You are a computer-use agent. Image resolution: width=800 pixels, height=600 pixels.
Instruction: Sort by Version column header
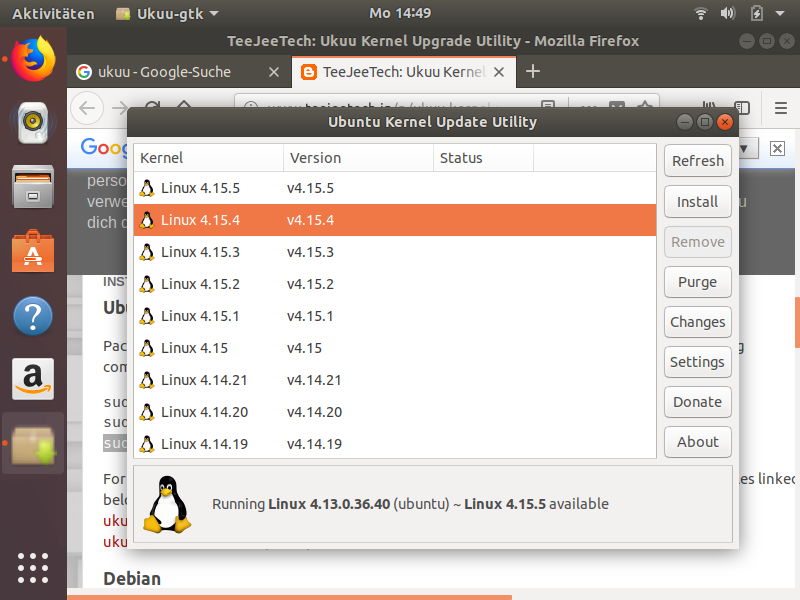(358, 158)
